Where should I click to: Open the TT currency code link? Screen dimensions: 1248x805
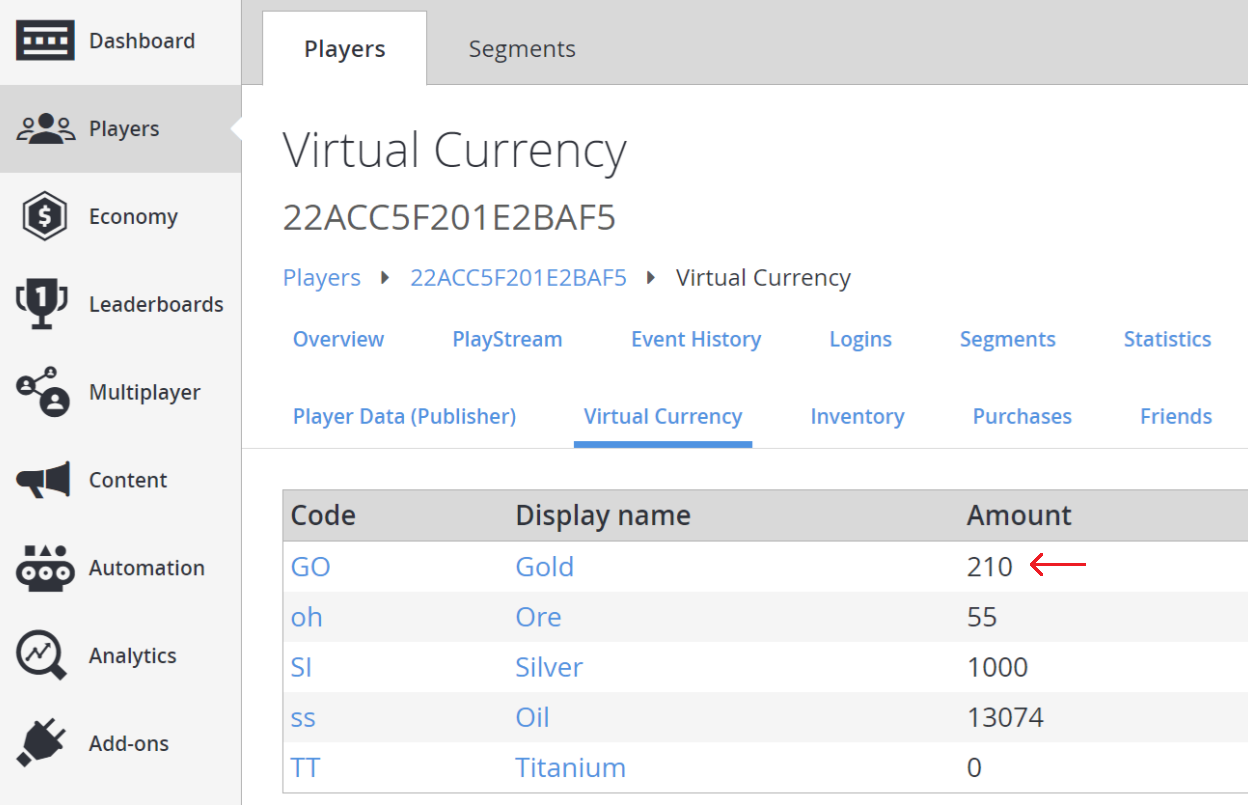click(305, 767)
